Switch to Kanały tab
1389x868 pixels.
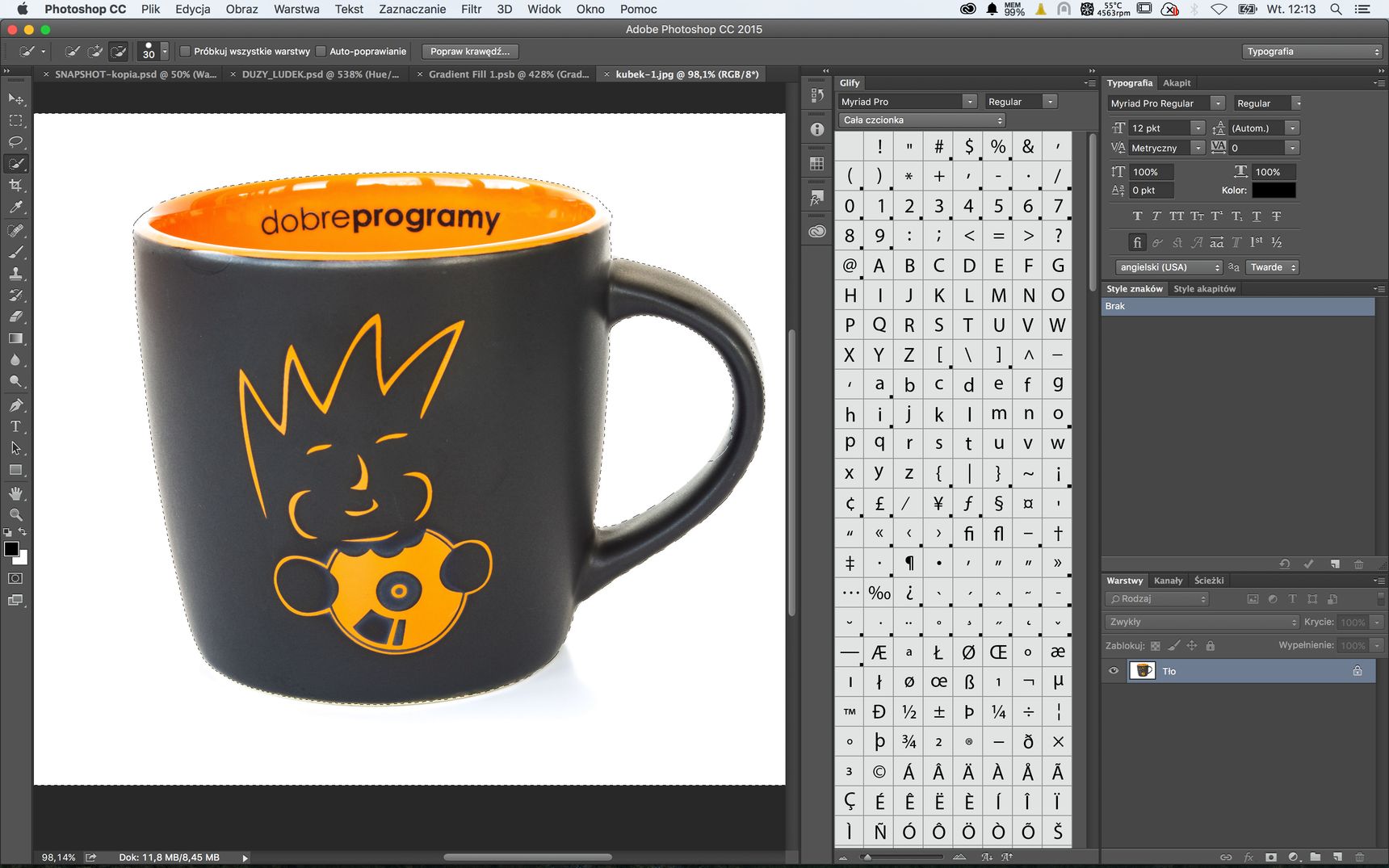click(x=1168, y=581)
